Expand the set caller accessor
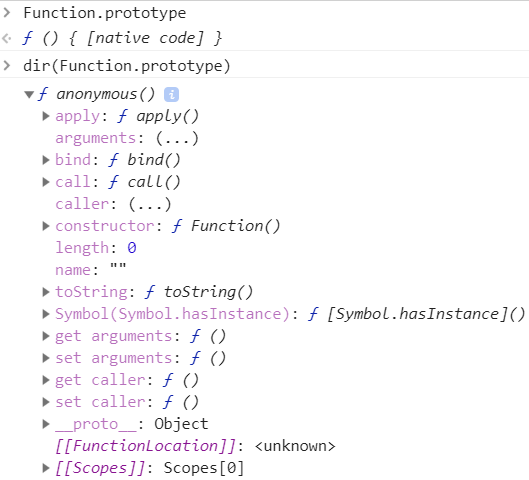529x480 pixels. pos(46,402)
